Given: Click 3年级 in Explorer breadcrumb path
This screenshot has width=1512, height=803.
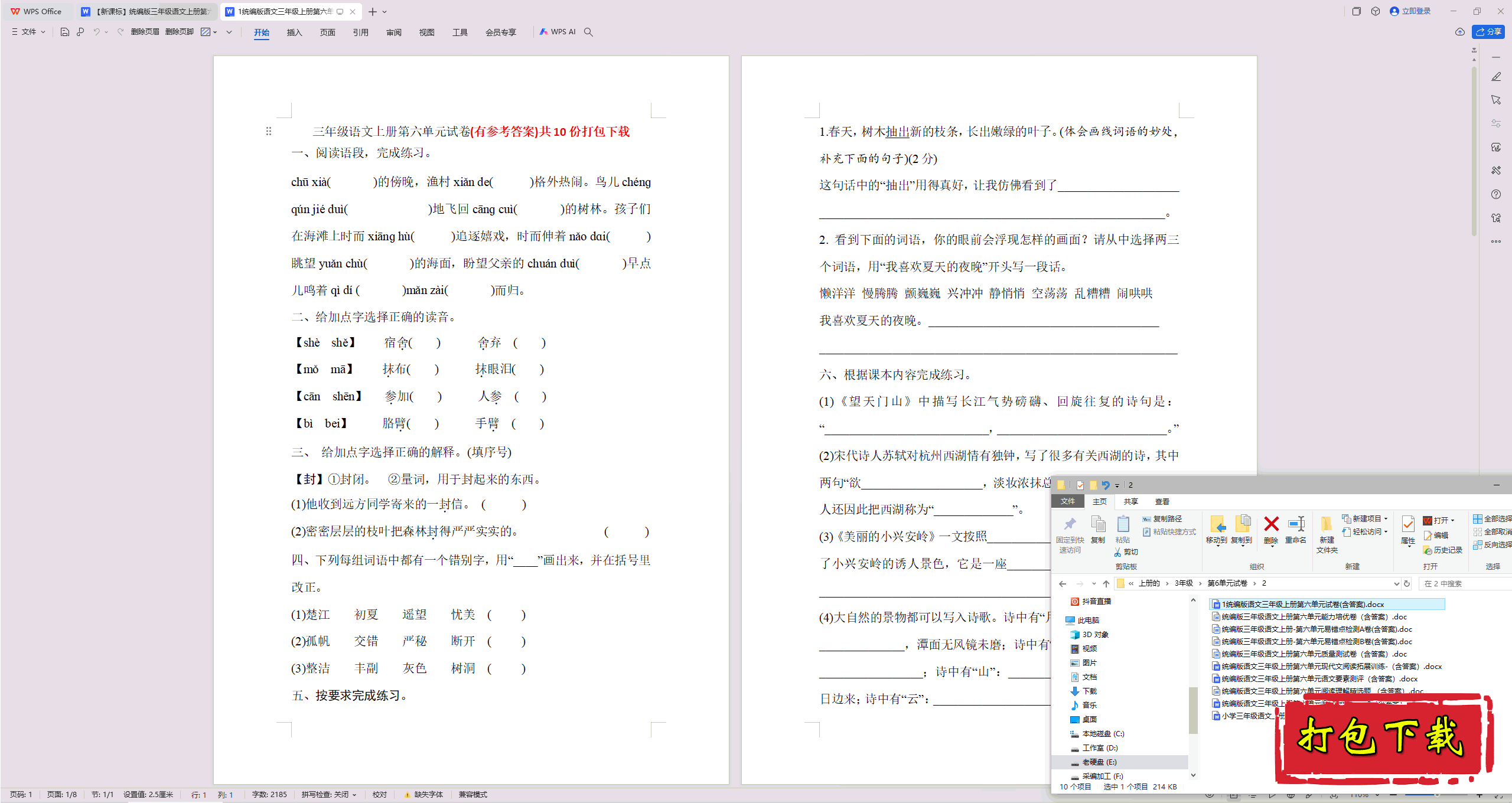Looking at the screenshot, I should pyautogui.click(x=1184, y=583).
